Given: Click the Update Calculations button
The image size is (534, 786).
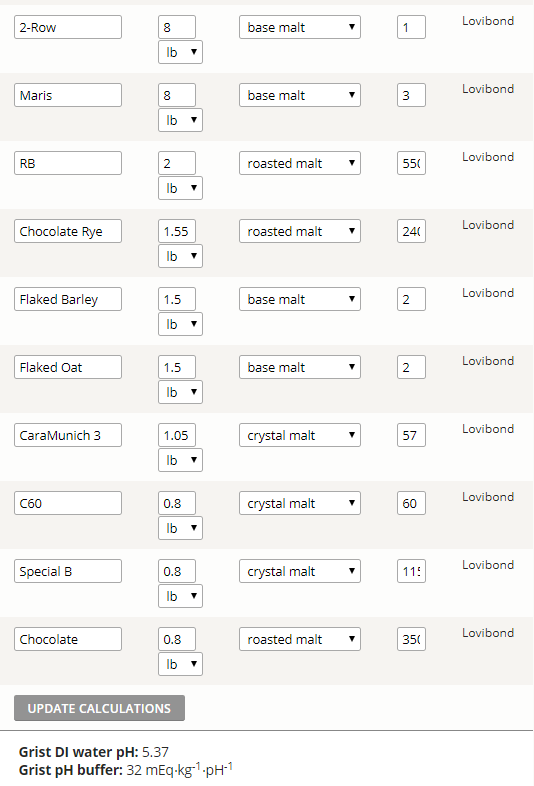Looking at the screenshot, I should 99,708.
